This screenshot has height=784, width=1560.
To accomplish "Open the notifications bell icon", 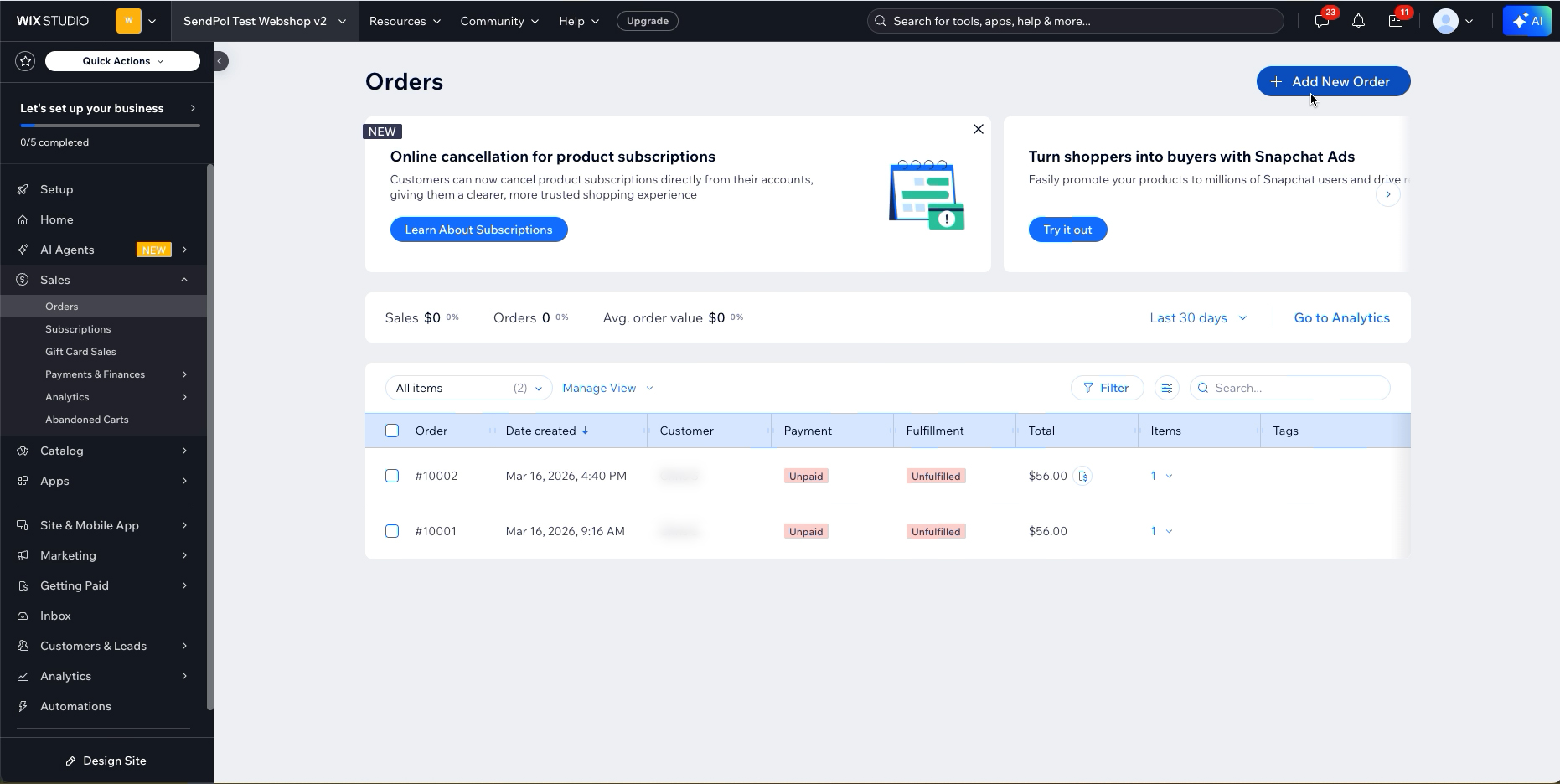I will 1358,21.
